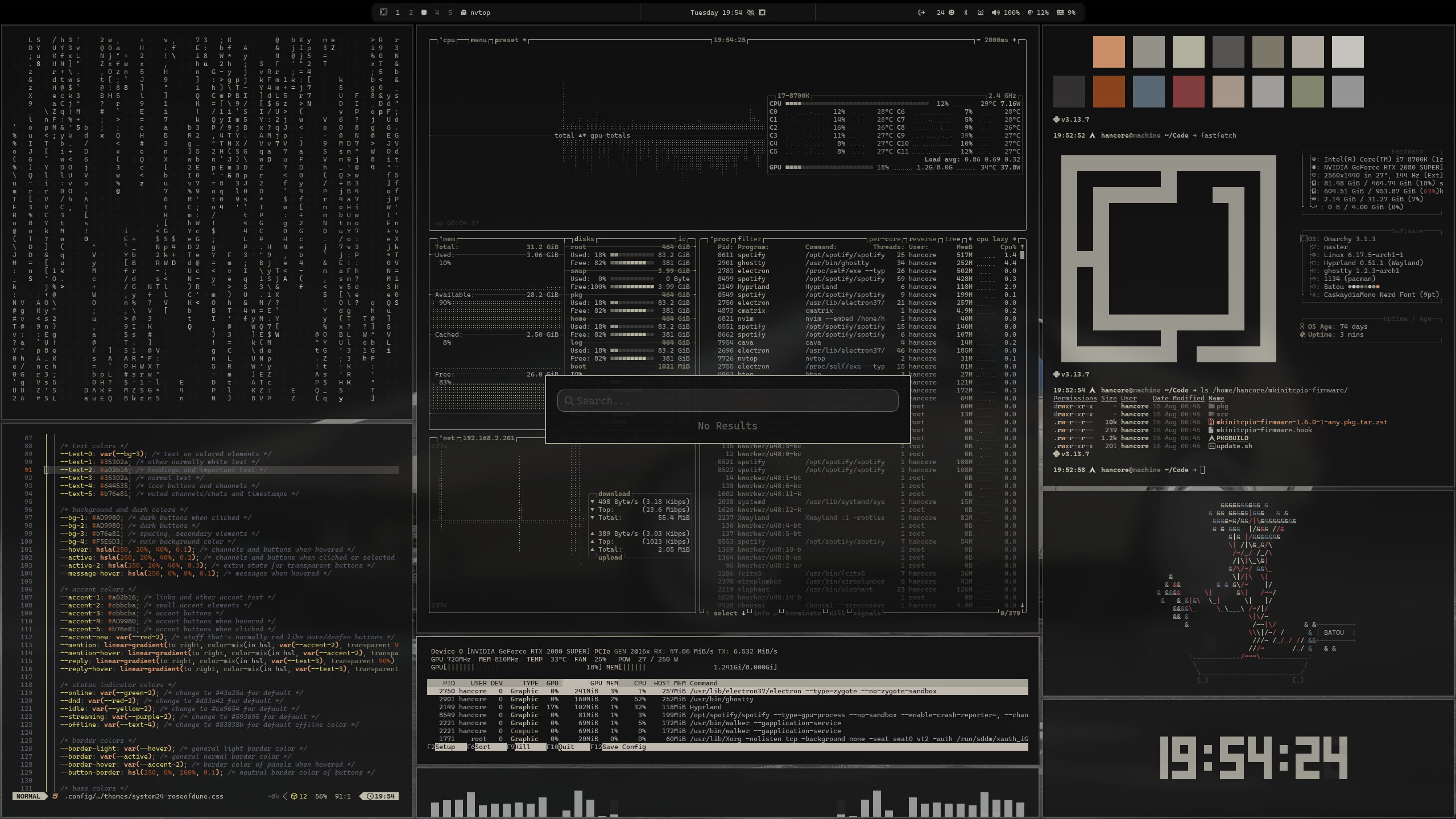The height and width of the screenshot is (819, 1456).
Task: Toggle tree view in btop proc panel
Action: [x=952, y=239]
